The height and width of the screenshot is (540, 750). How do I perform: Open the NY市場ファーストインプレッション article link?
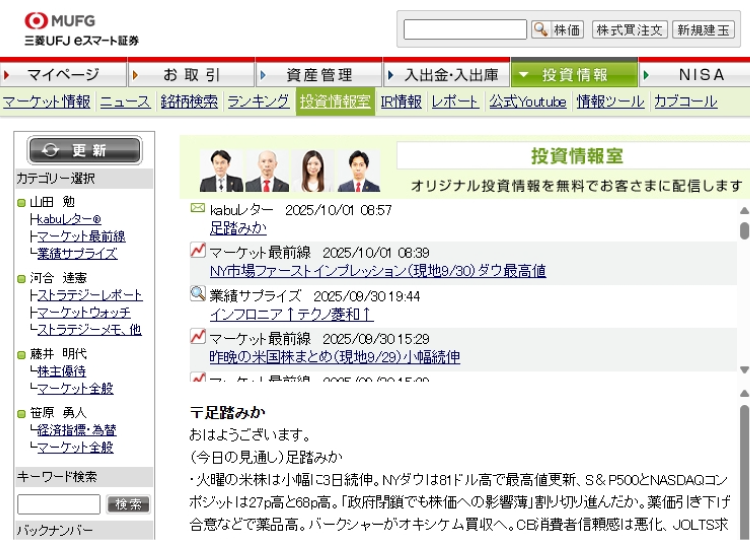pos(377,271)
